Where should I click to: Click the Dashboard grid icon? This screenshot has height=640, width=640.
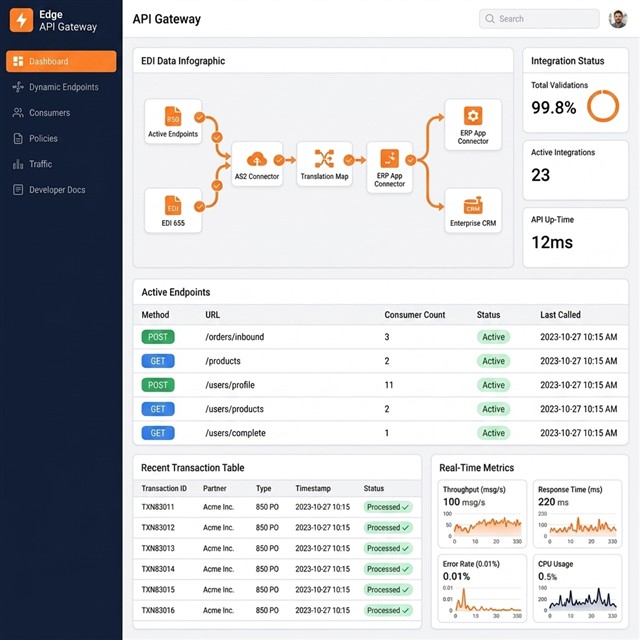pos(18,61)
